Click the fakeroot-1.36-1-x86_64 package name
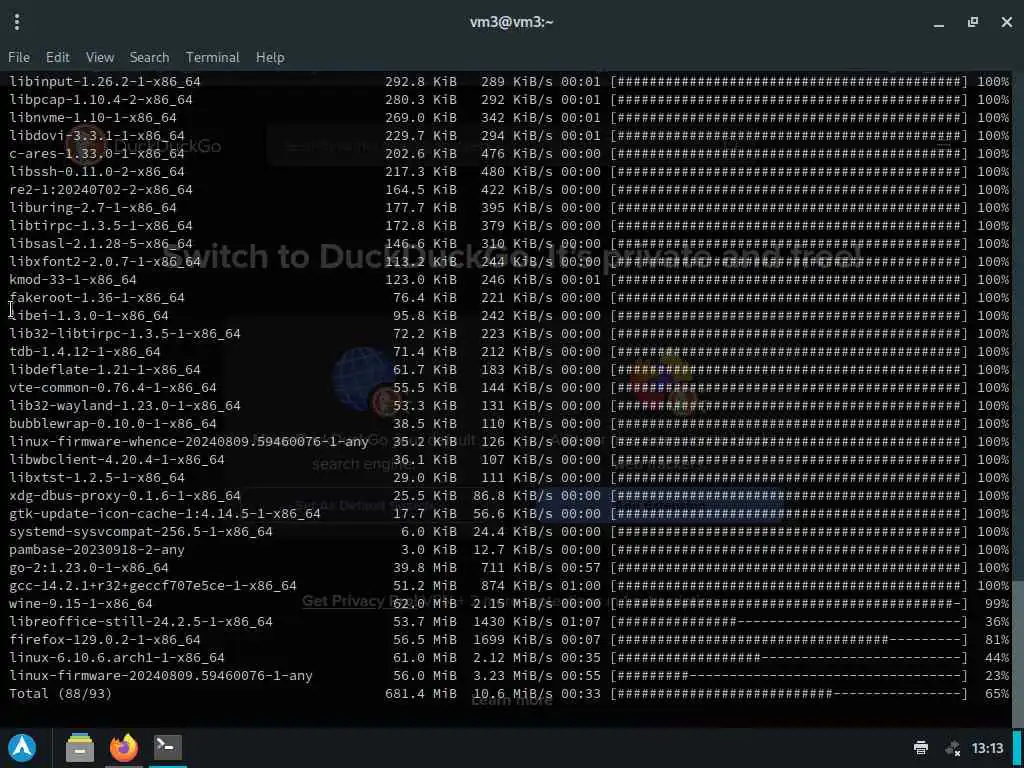 click(97, 298)
